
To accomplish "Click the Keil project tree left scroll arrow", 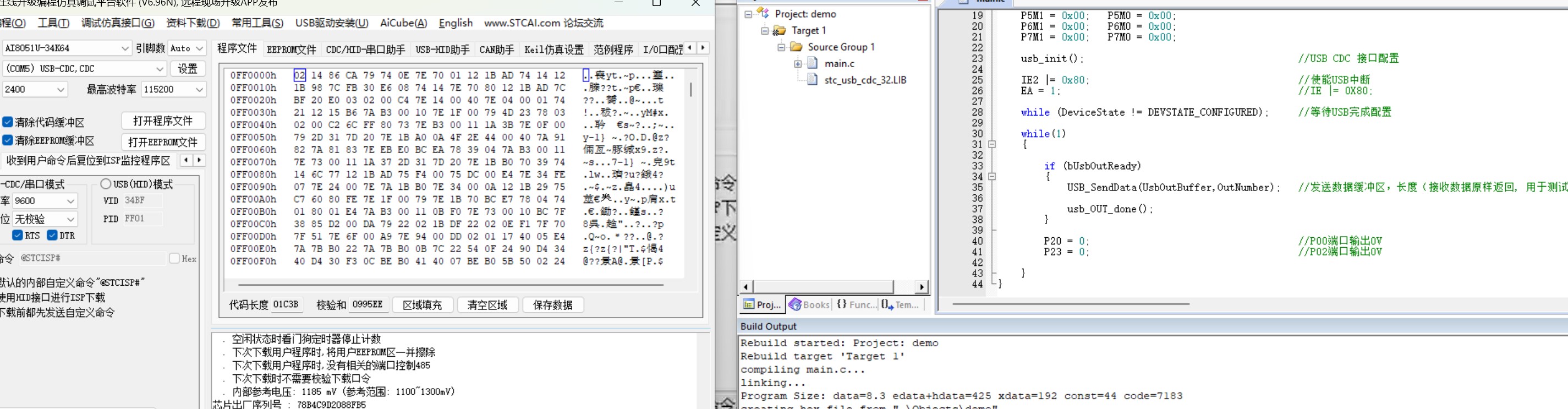I will pos(746,287).
